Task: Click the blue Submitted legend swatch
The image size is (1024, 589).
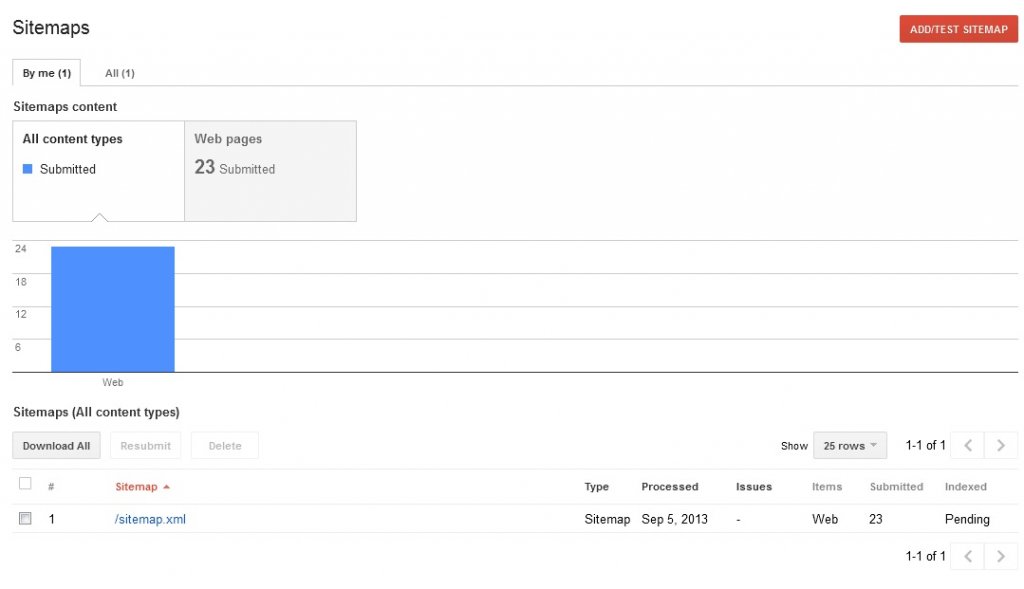Action: 28,169
